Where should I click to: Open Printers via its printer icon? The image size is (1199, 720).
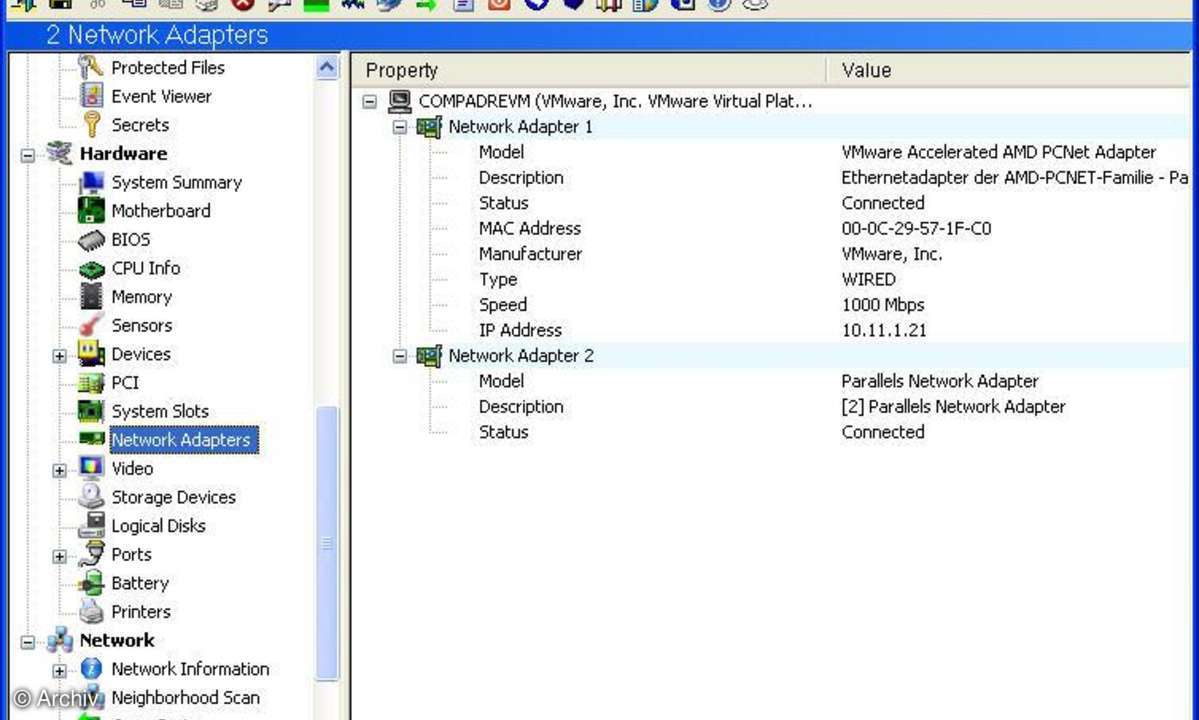(91, 611)
